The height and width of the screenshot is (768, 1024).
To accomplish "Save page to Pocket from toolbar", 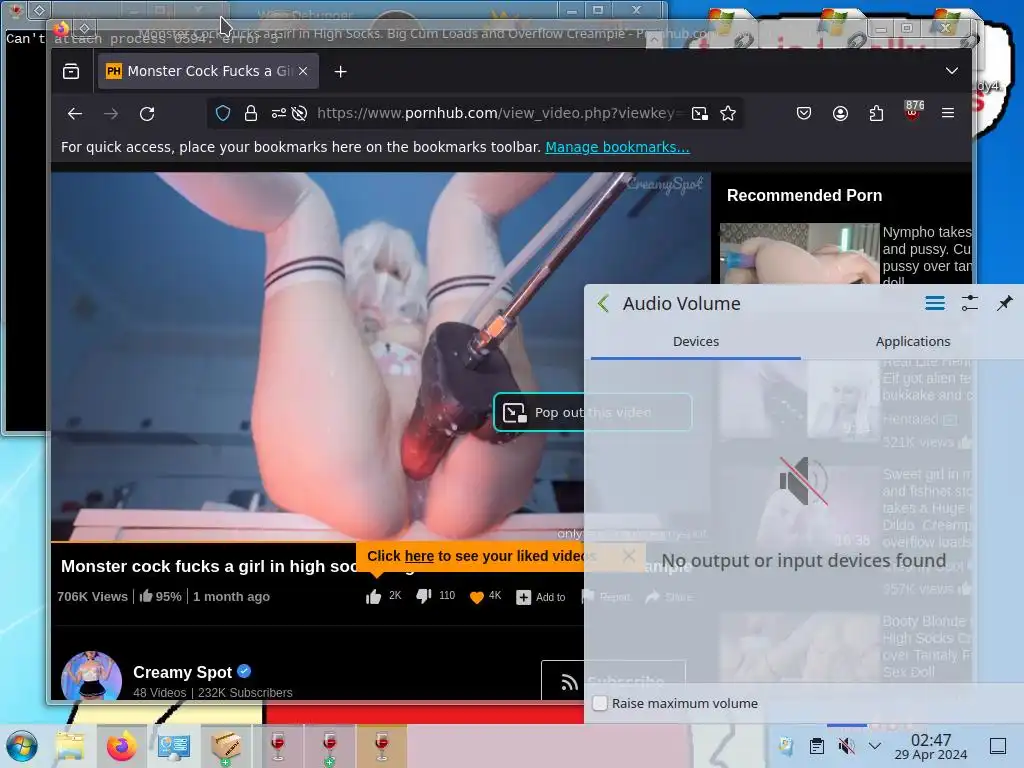I will (x=804, y=114).
